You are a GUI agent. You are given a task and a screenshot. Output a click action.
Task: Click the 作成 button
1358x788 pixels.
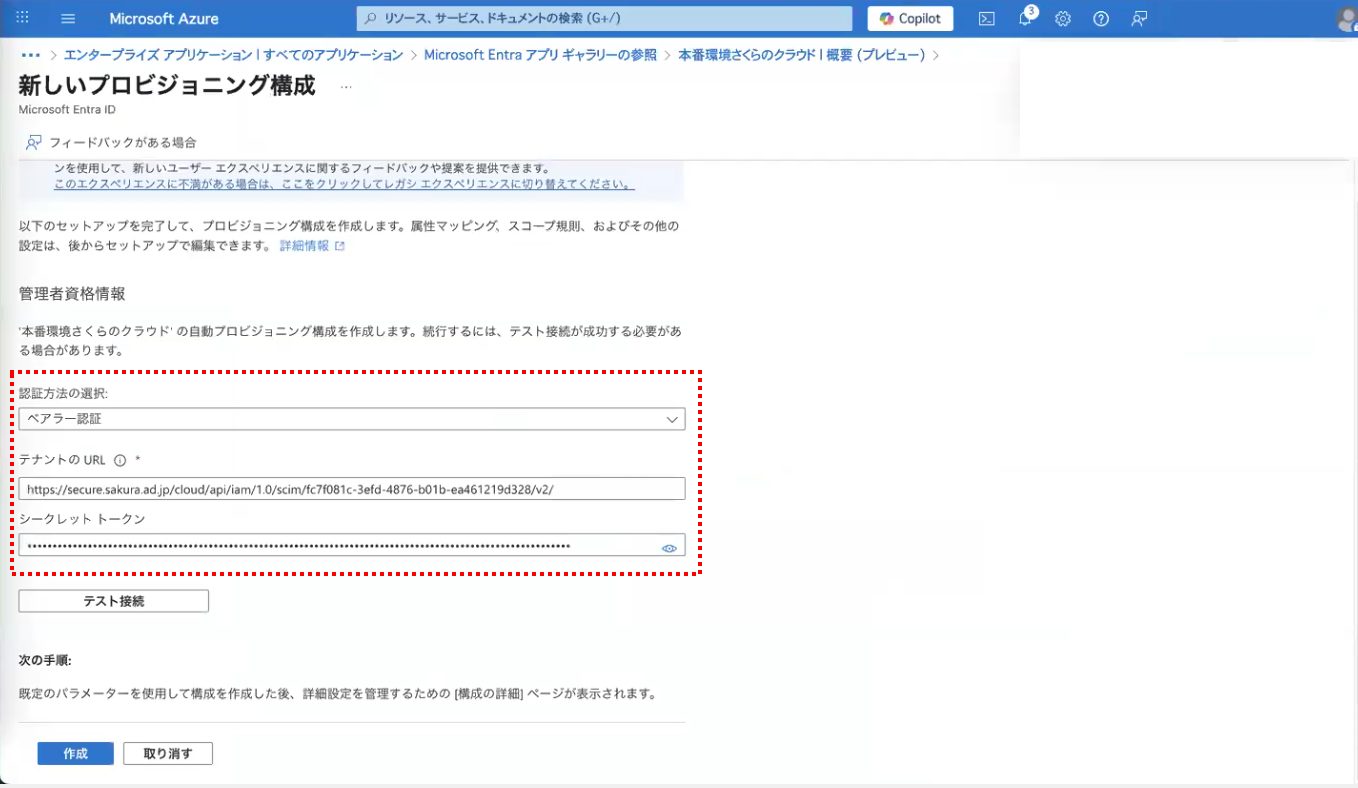[75, 753]
